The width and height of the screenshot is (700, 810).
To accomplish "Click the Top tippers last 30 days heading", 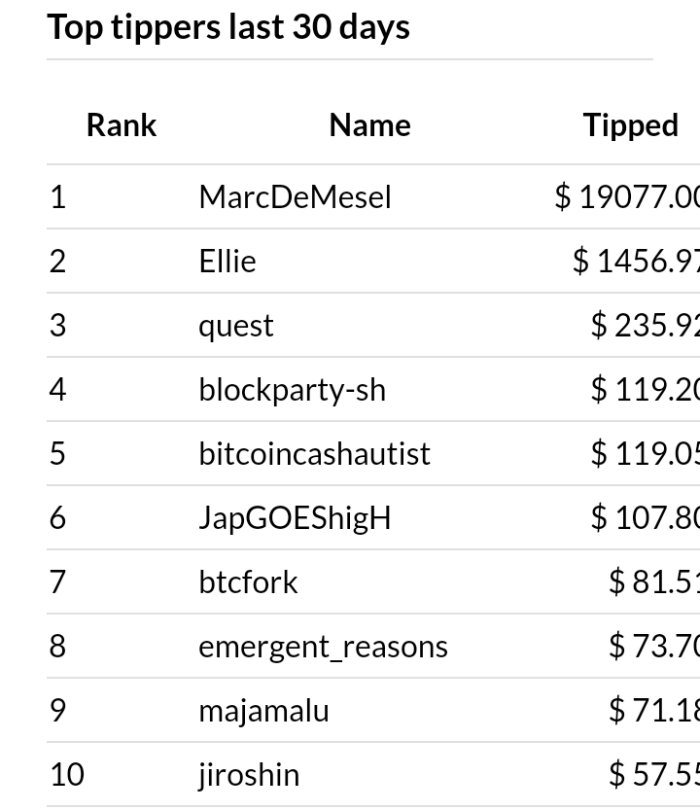I will (228, 27).
